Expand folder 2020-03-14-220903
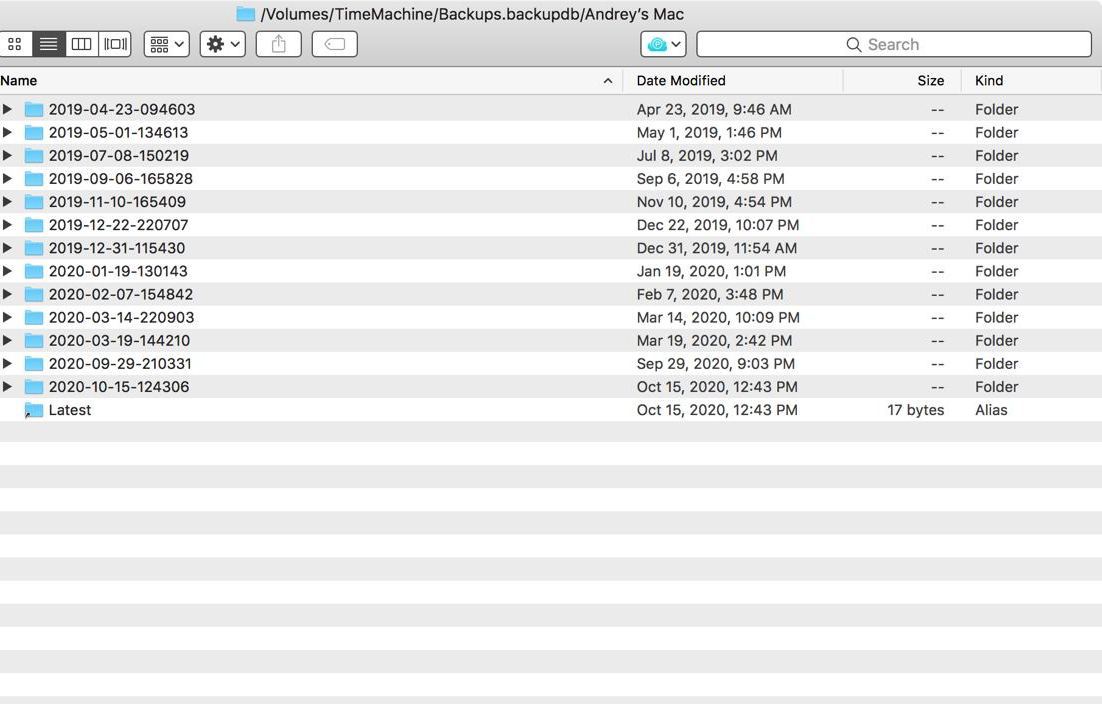 point(7,317)
